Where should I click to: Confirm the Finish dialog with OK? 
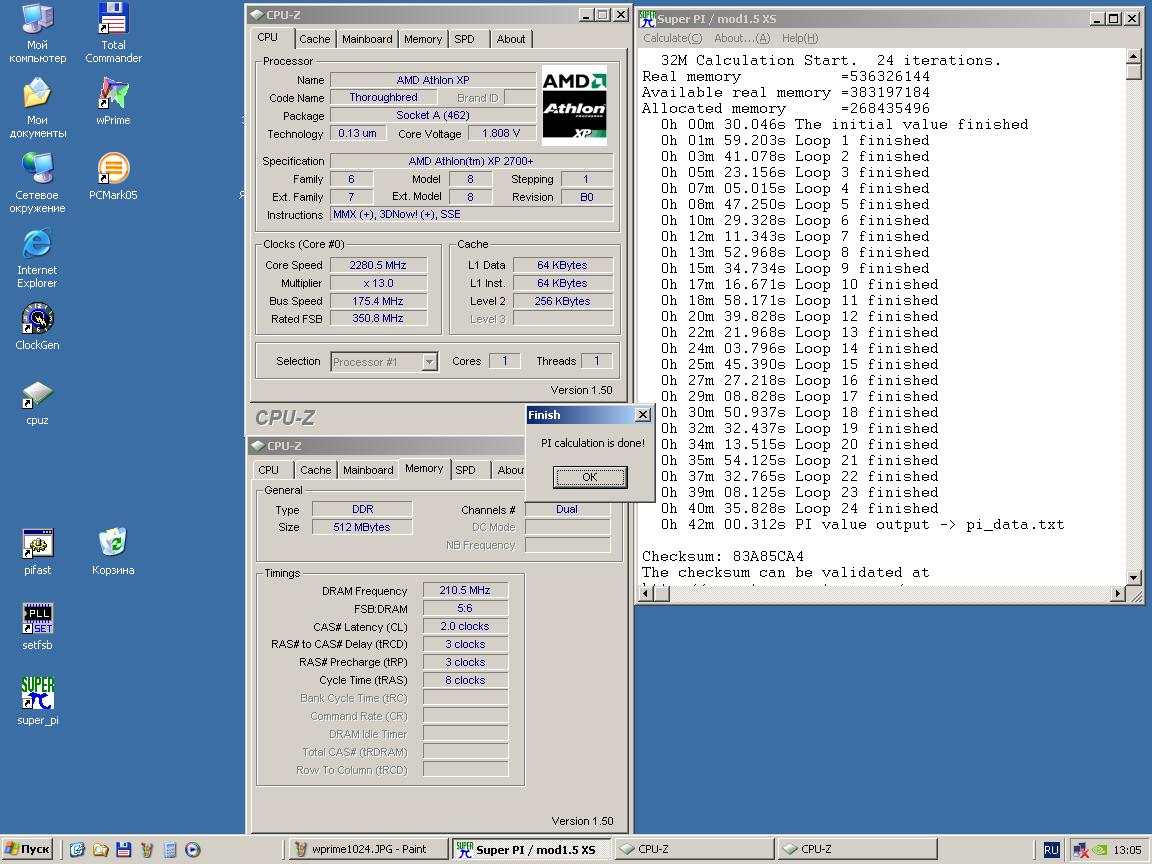coord(590,477)
